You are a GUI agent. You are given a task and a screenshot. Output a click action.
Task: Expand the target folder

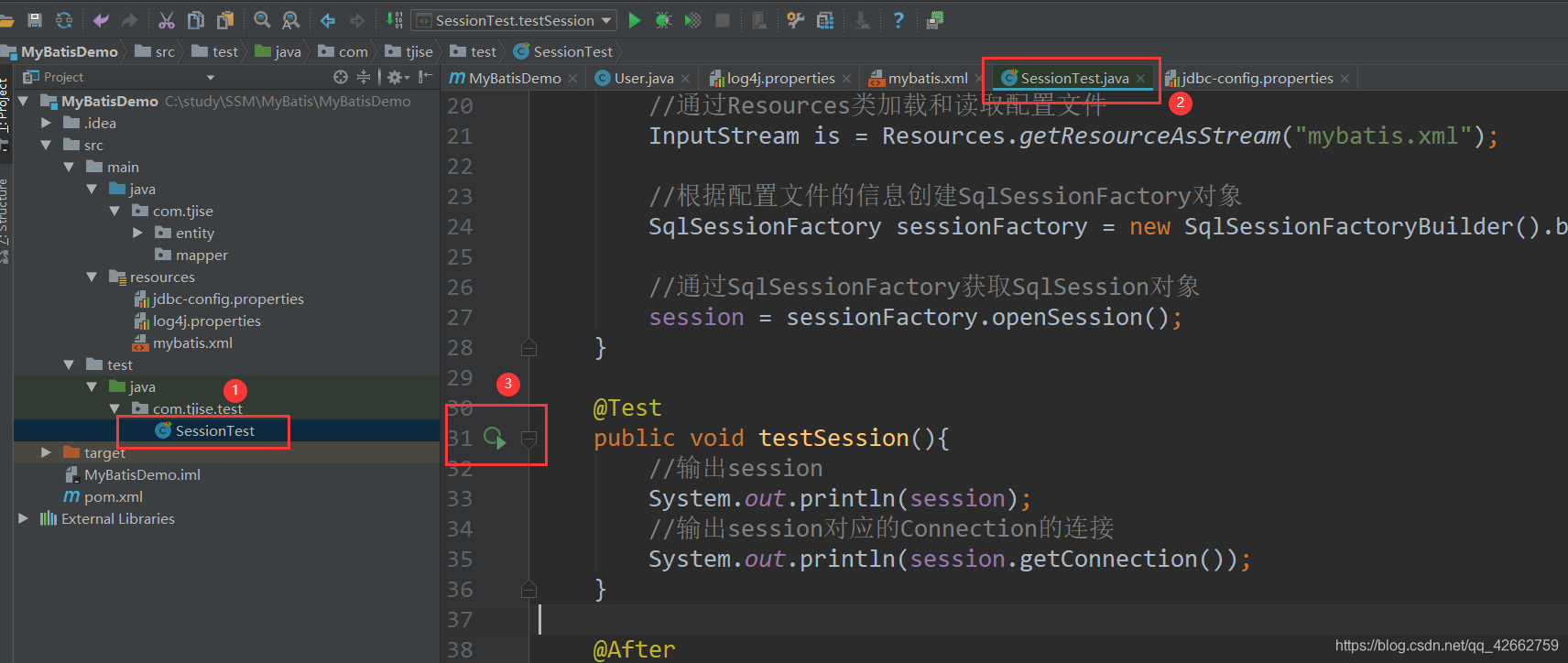46,452
